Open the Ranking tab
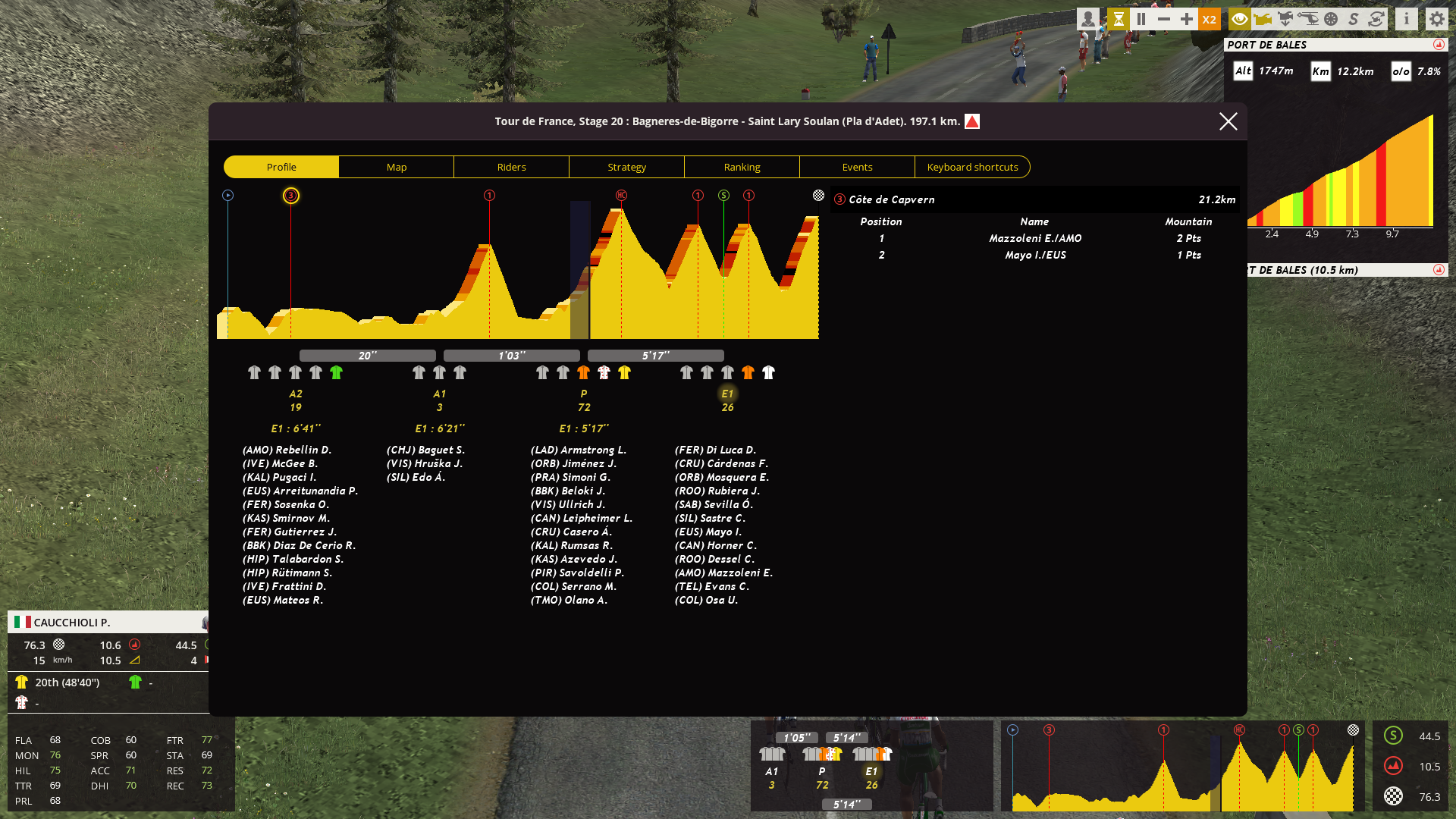Viewport: 1456px width, 819px height. pyautogui.click(x=742, y=167)
